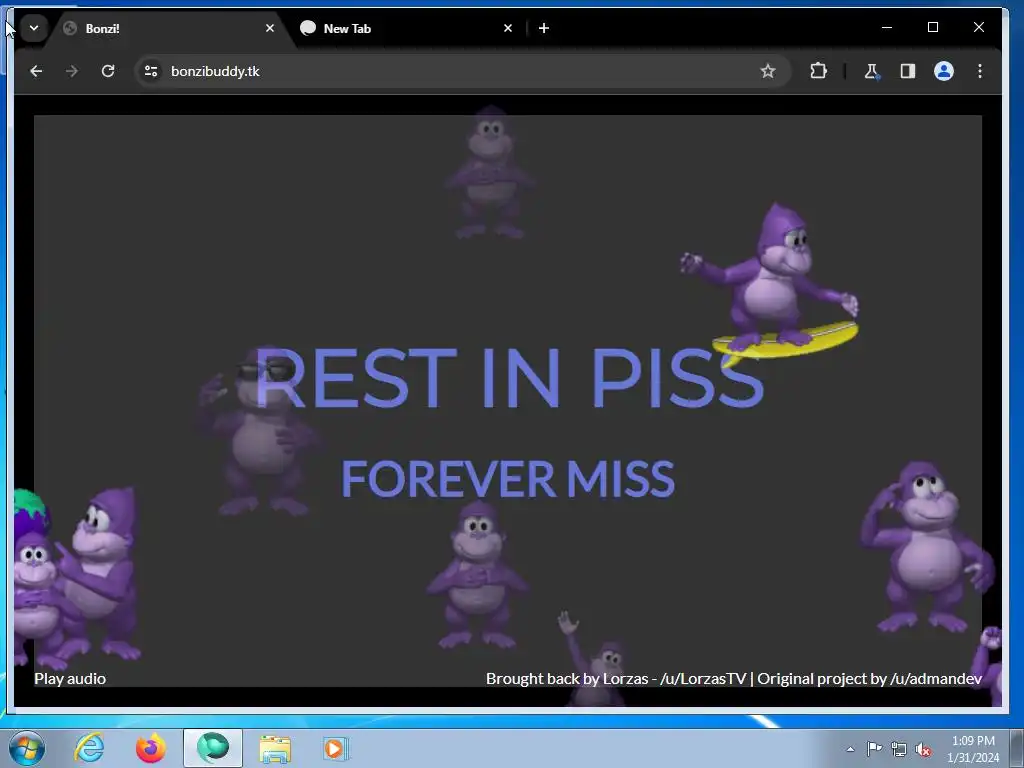Click the REST IN PISS heading
Image resolution: width=1024 pixels, height=768 pixels.
pos(509,377)
